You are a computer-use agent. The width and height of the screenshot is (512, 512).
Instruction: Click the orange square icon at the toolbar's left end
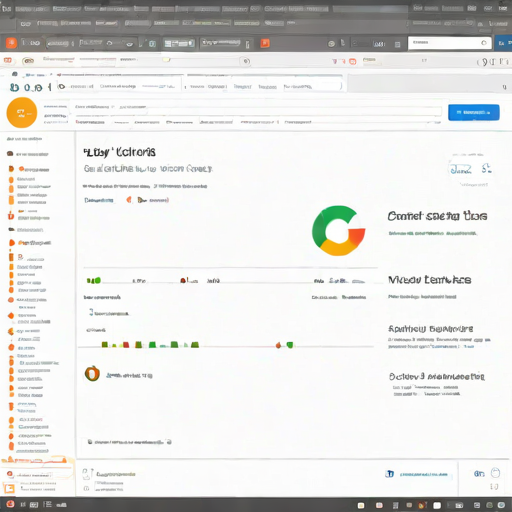click(x=11, y=43)
